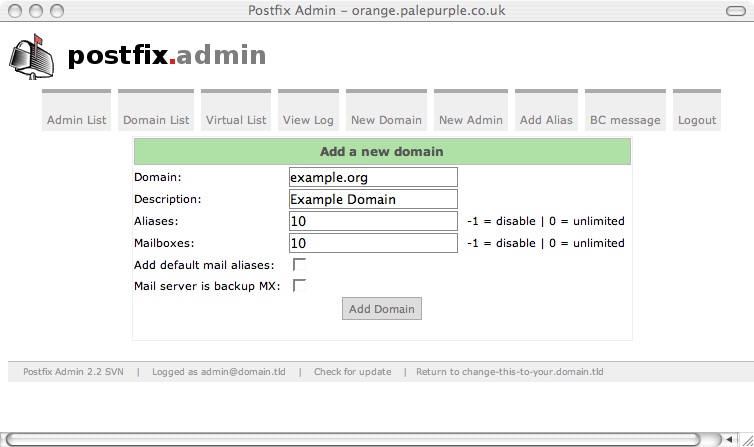
Task: Open the Add Alias tab
Action: click(546, 119)
